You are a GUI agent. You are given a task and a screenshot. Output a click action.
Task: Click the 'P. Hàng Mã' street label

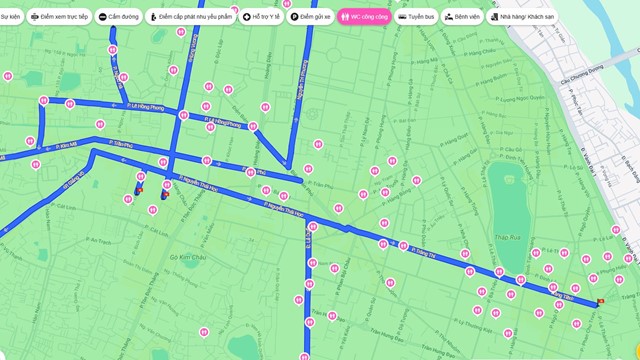coord(424,61)
